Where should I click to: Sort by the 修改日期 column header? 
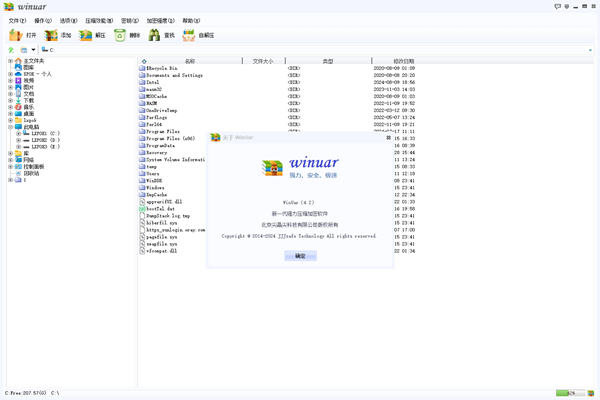tap(404, 61)
